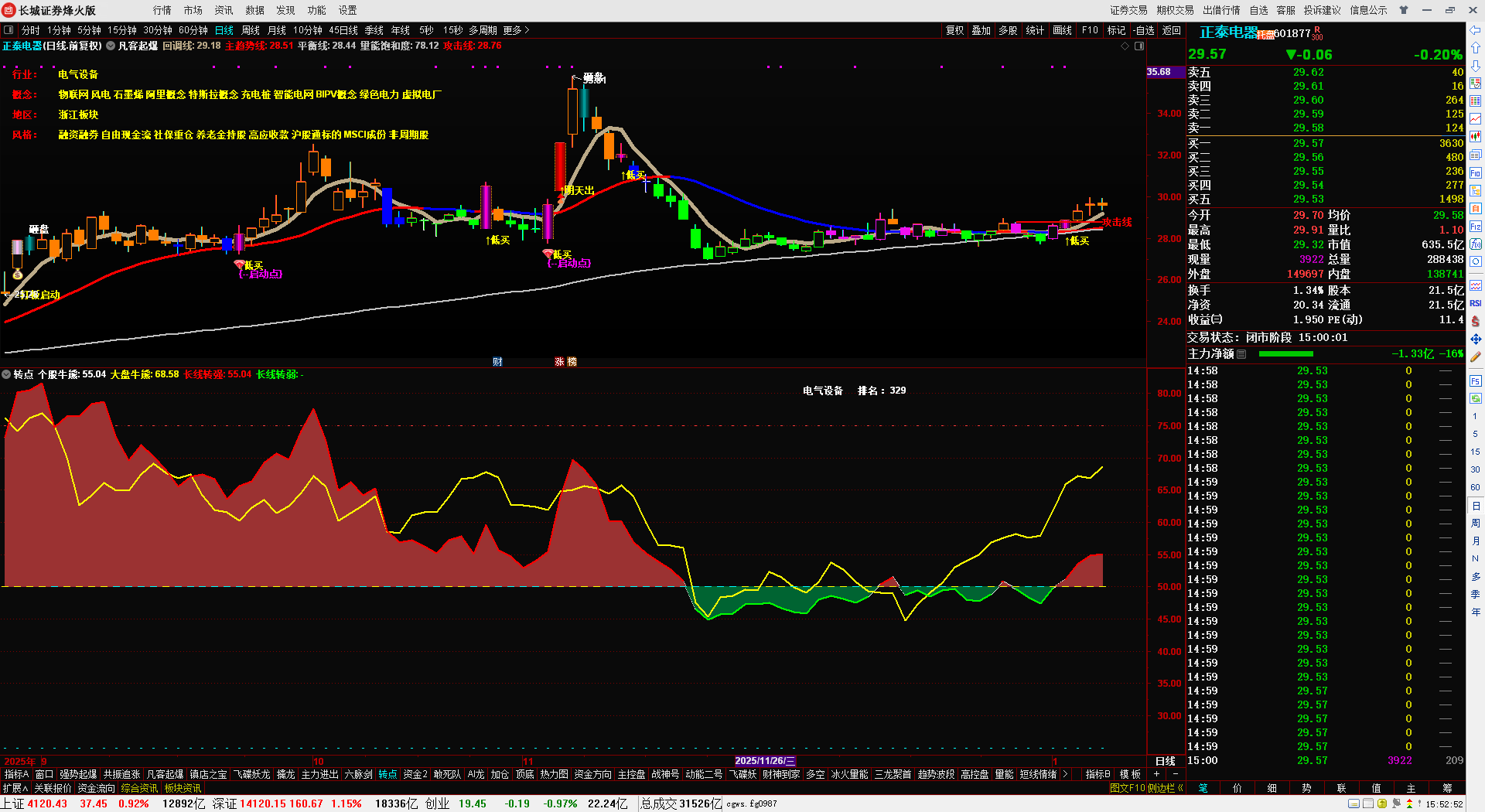Open the candlestick chart icon in sidebar
This screenshot has height=812, width=1485.
point(1475,137)
